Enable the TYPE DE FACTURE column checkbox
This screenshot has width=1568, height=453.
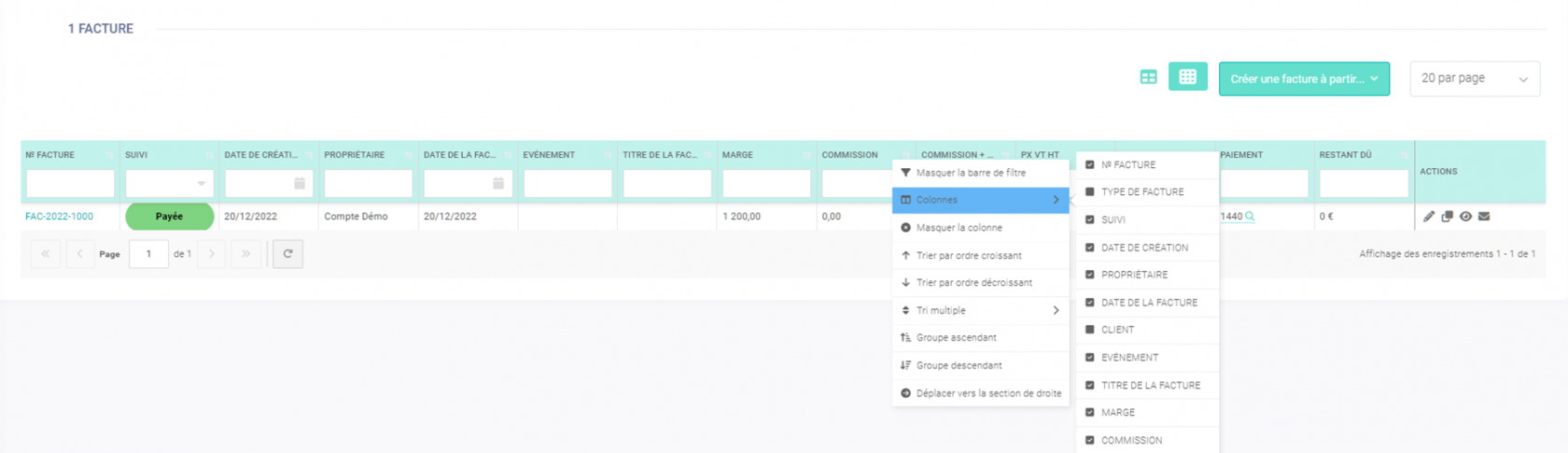(1089, 192)
